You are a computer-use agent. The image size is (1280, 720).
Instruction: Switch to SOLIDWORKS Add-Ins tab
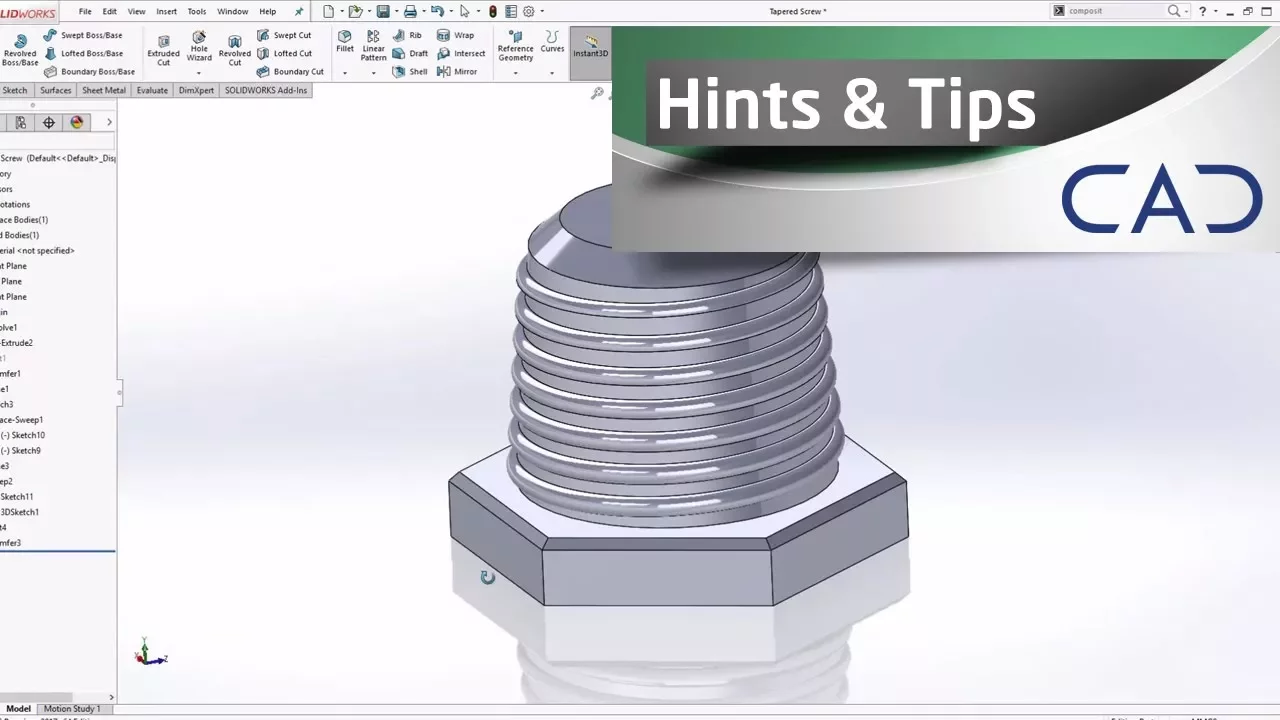coord(266,90)
